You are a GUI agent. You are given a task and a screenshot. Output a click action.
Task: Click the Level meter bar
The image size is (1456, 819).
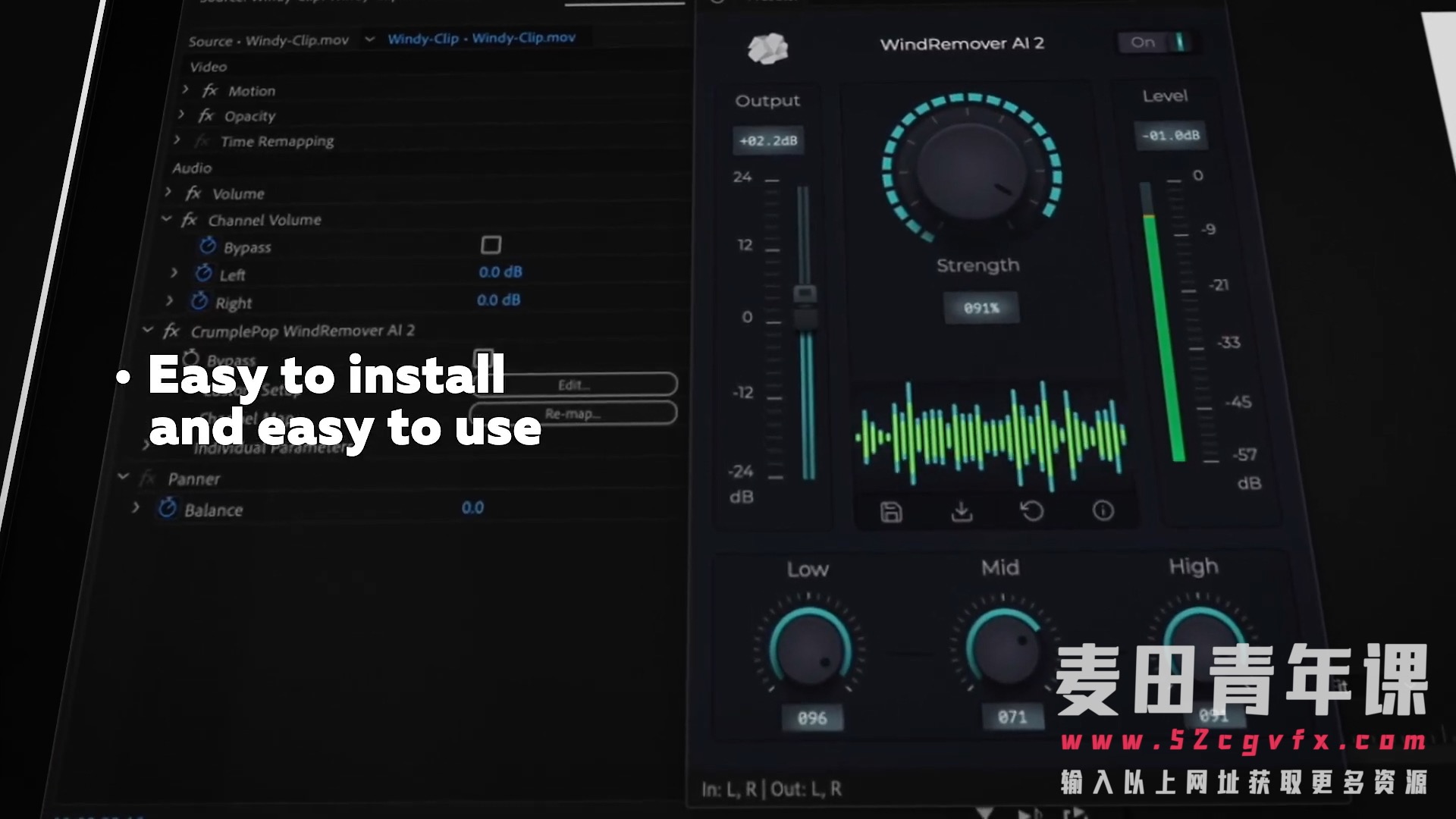pyautogui.click(x=1162, y=322)
